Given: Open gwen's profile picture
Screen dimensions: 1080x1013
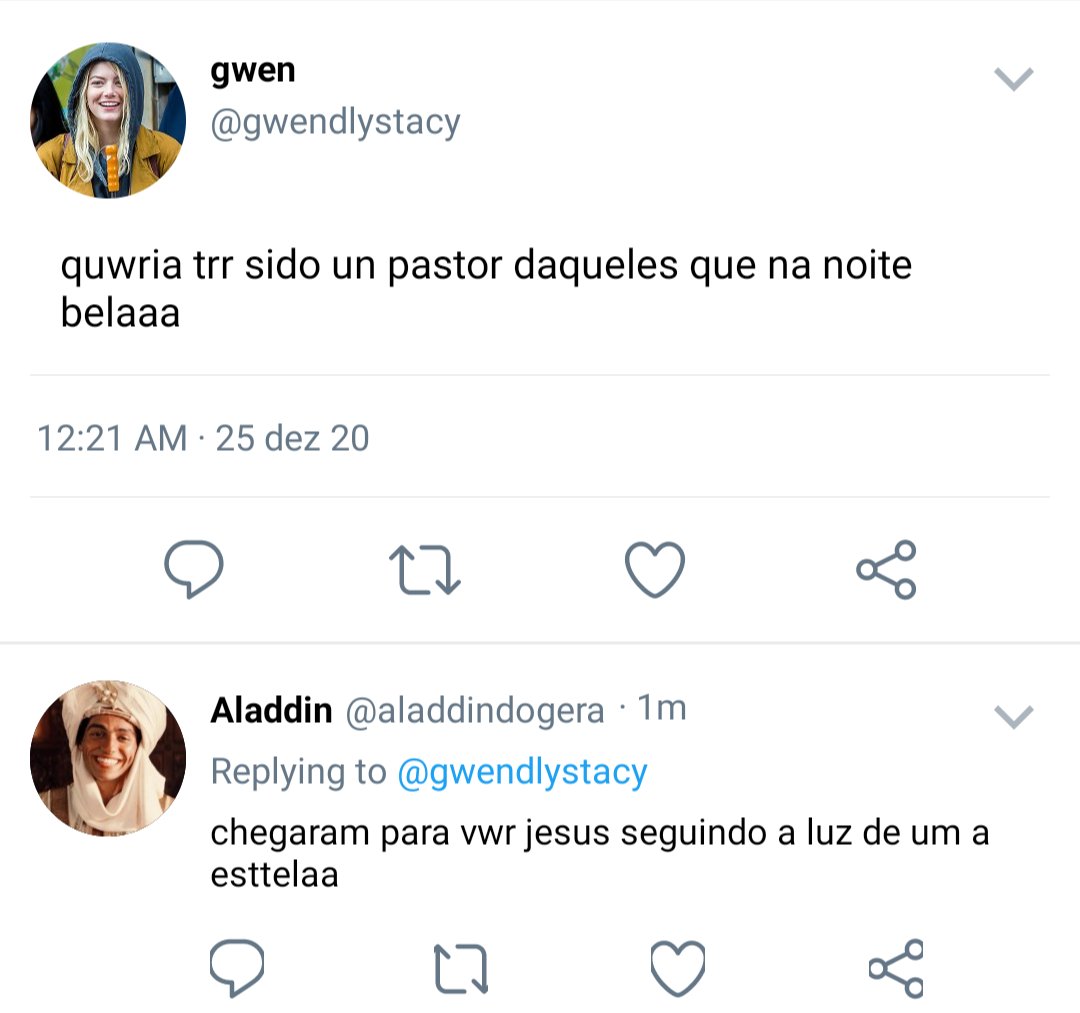Looking at the screenshot, I should tap(108, 121).
